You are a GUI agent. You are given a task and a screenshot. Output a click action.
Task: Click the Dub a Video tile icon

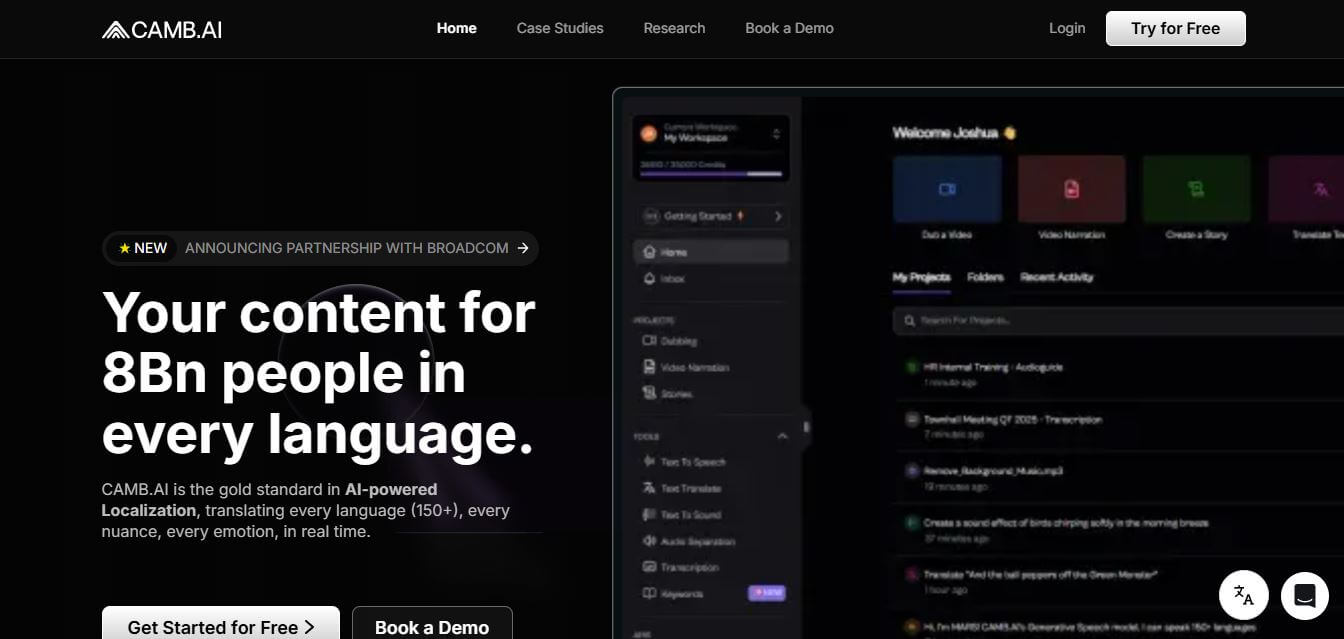(946, 189)
